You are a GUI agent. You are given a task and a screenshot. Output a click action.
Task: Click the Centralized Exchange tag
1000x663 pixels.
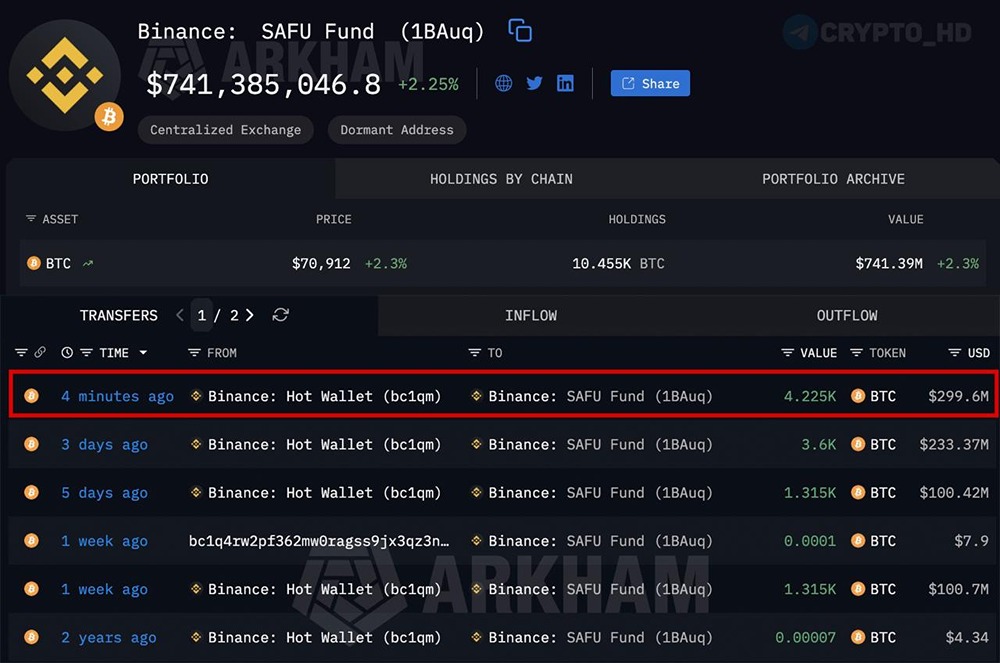tap(225, 130)
